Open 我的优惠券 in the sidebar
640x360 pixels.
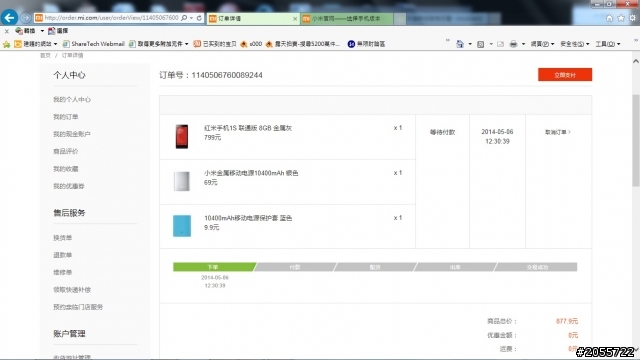click(69, 186)
